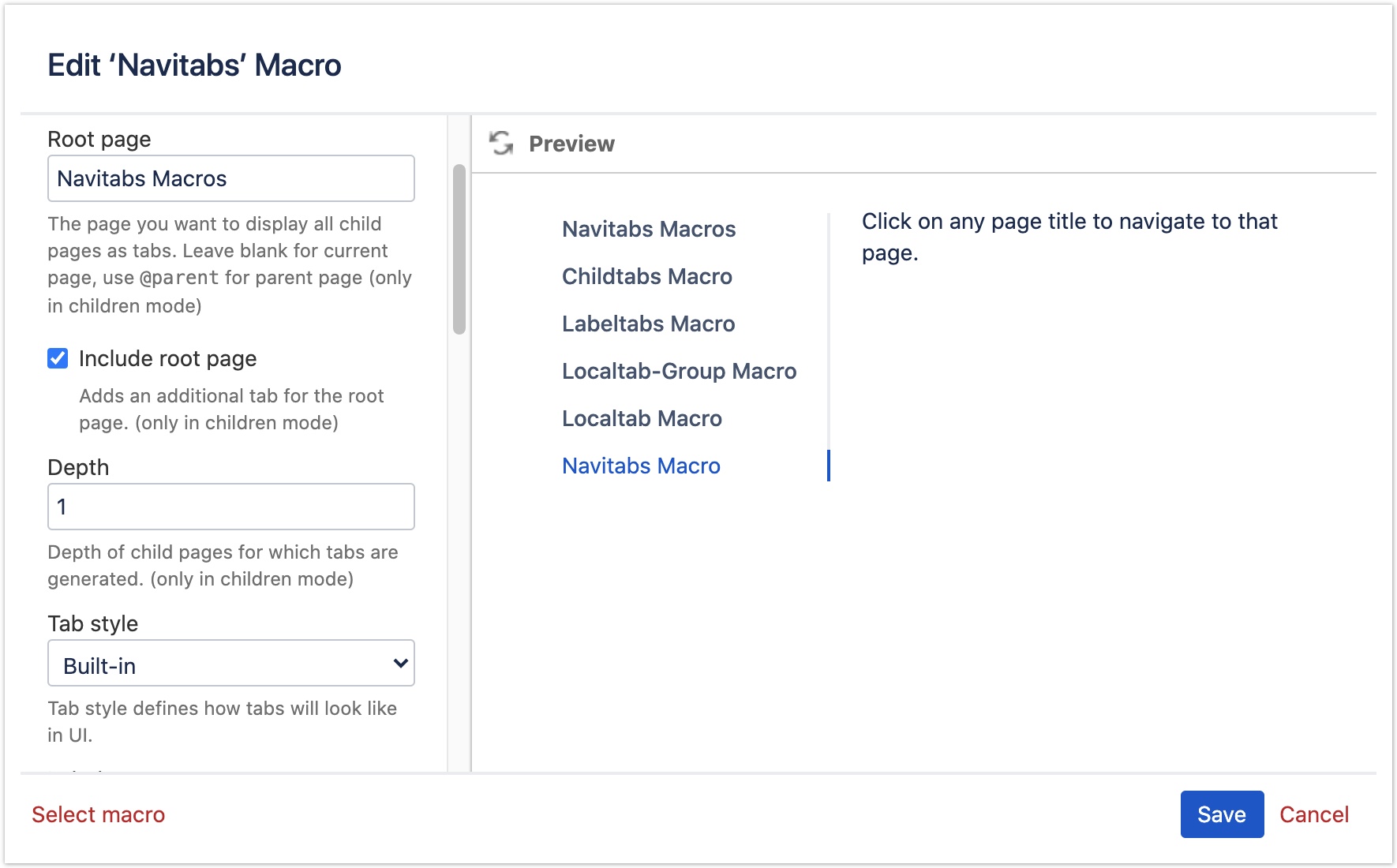Switch to the Navitabs Macros tab

(x=648, y=230)
